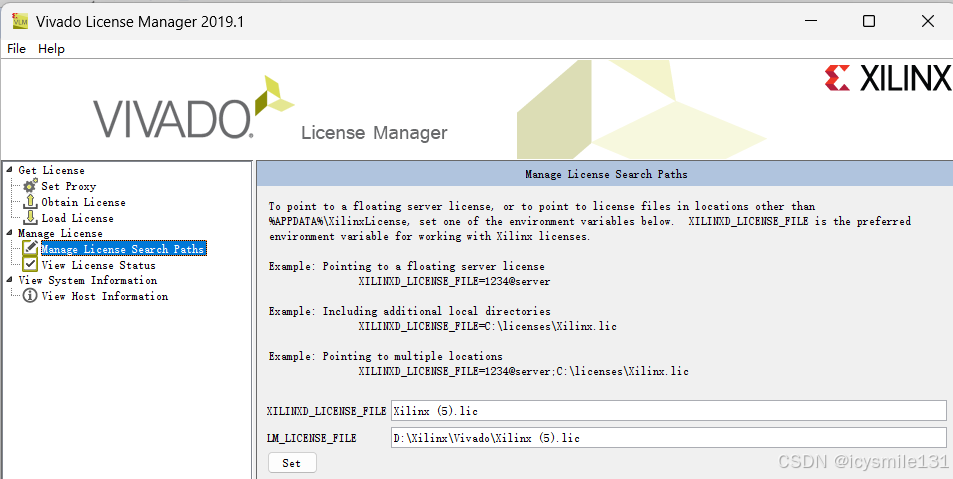Select Set Proxy in the tree

[x=69, y=186]
